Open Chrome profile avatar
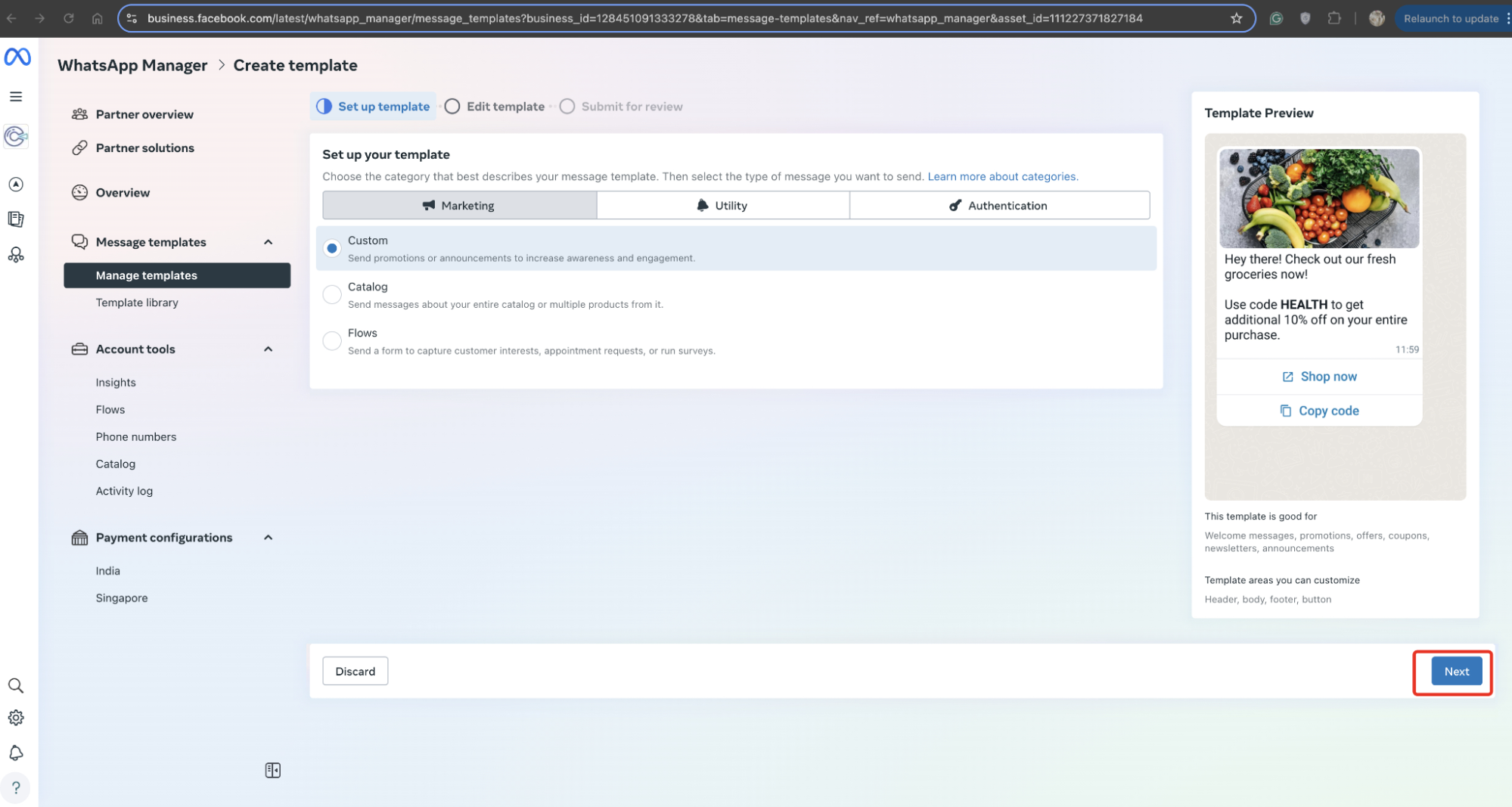The height and width of the screenshot is (807, 1512). pyautogui.click(x=1377, y=18)
